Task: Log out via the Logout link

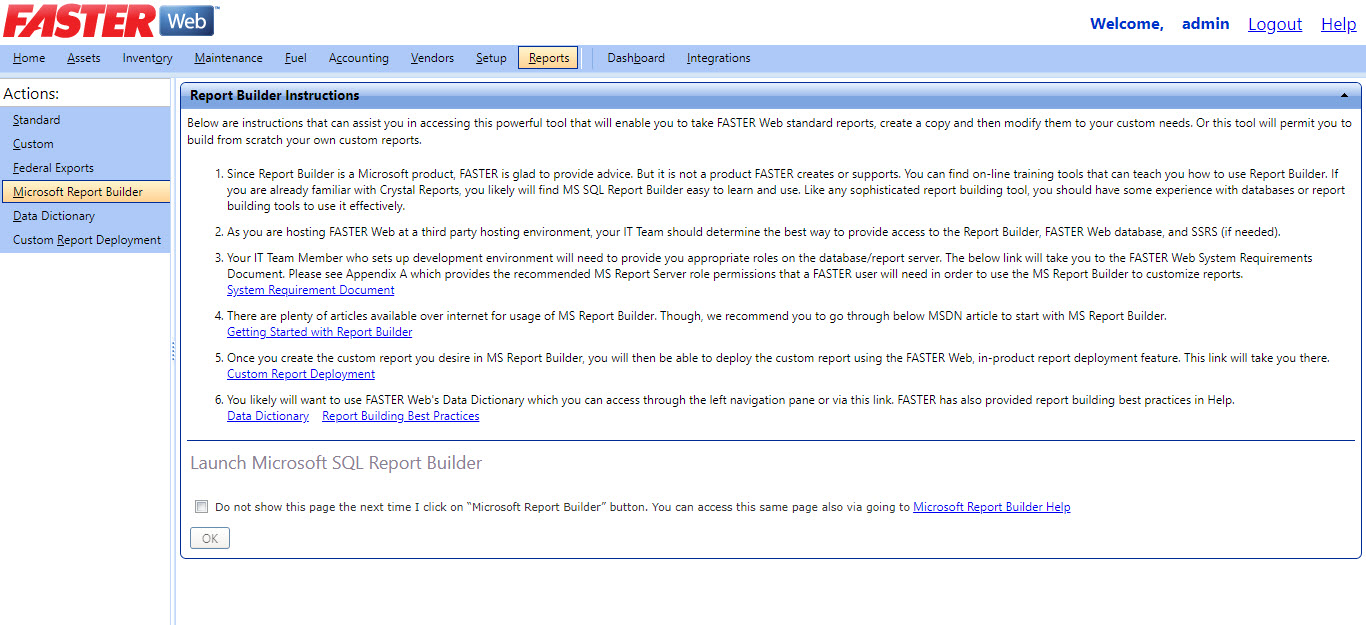Action: pos(1275,24)
